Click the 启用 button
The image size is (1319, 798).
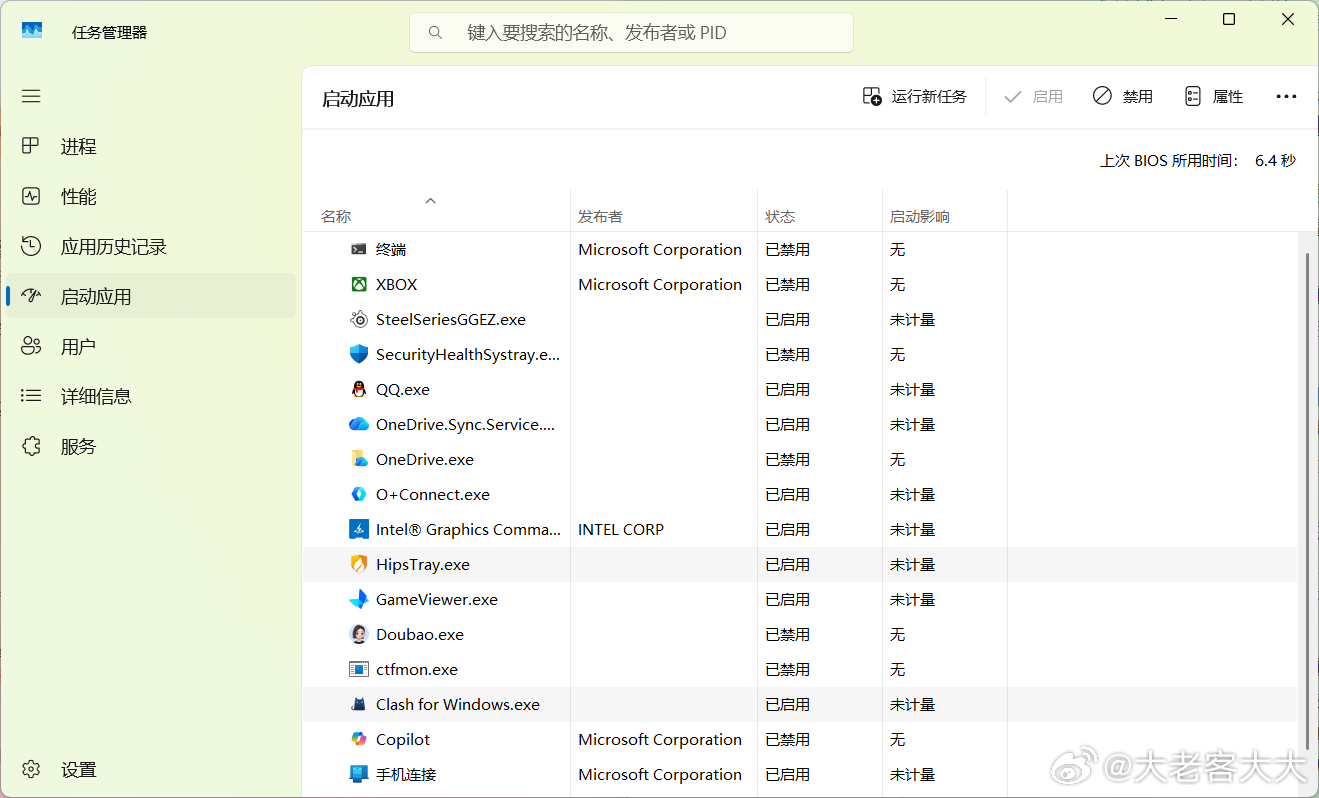tap(1034, 96)
